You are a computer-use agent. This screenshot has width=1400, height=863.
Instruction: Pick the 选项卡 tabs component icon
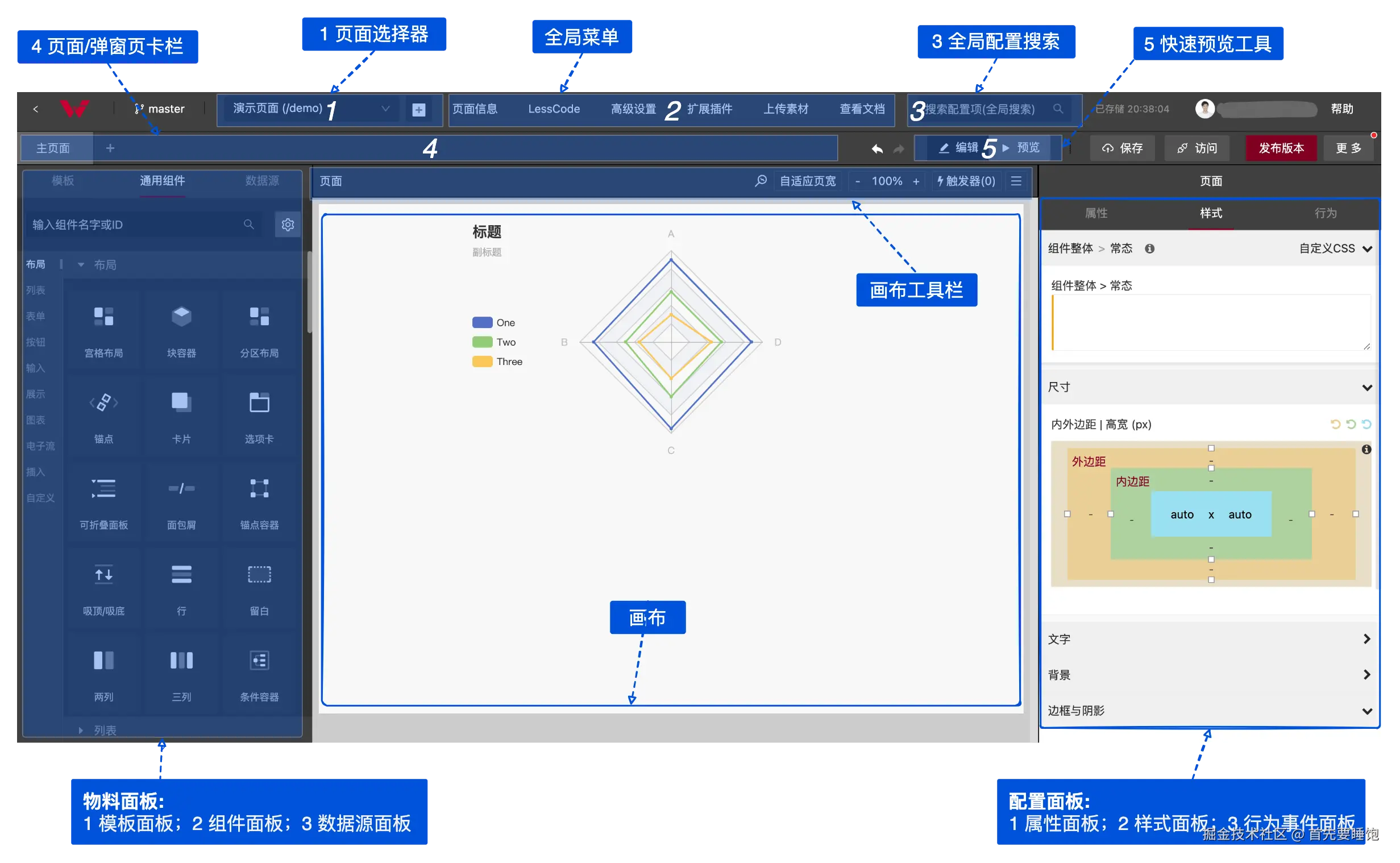pyautogui.click(x=259, y=403)
